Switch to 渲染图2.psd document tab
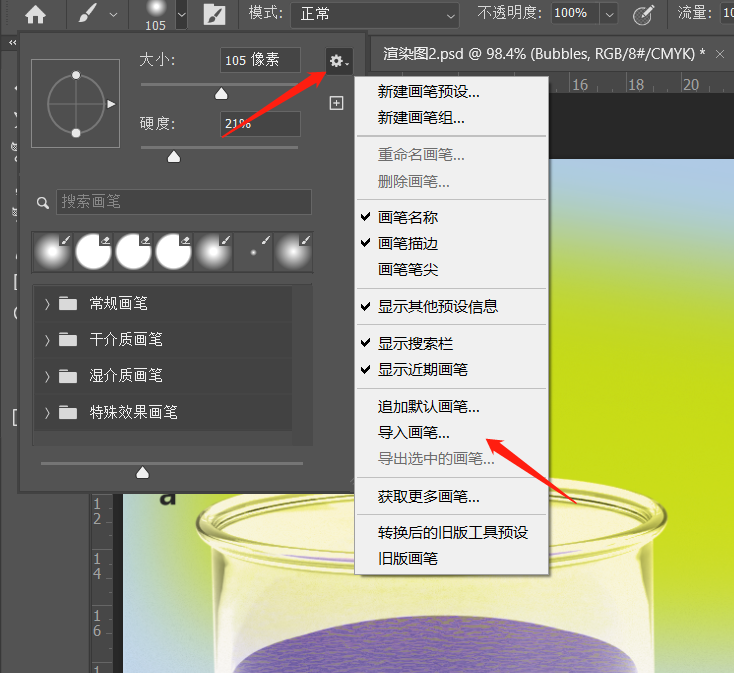Screen dimensions: 734x673 [544, 54]
